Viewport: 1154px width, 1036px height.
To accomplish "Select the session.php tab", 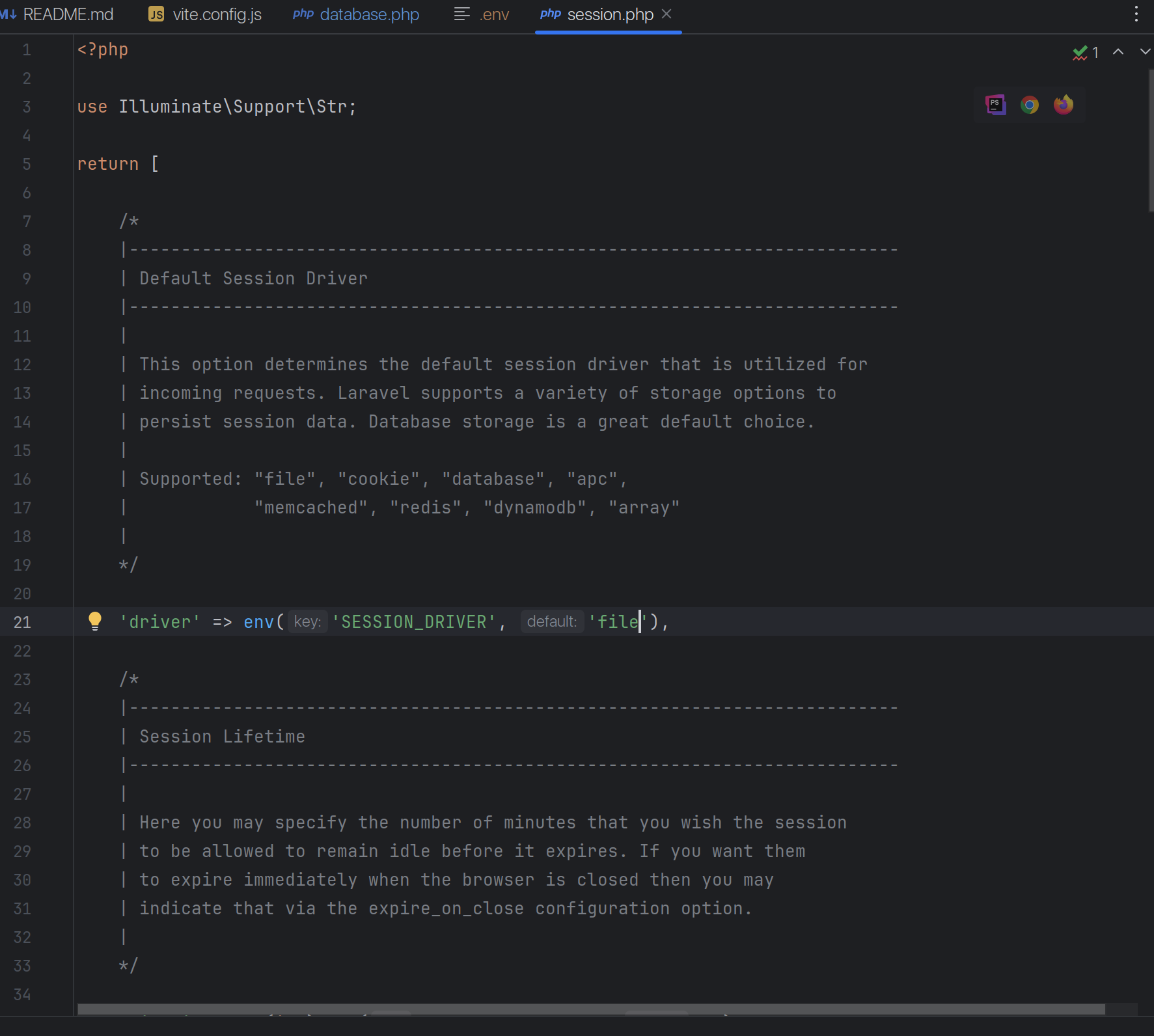I will (x=610, y=14).
